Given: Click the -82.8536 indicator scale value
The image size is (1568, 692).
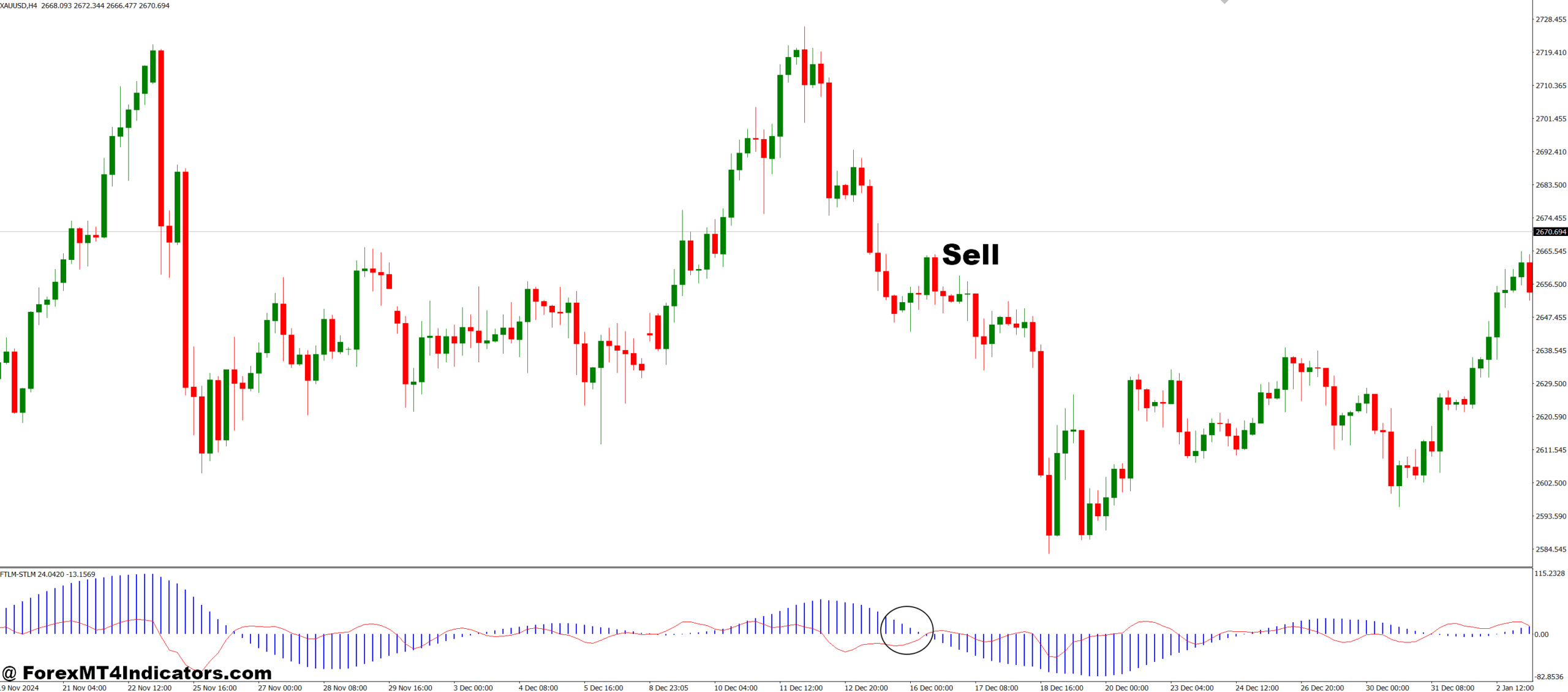Looking at the screenshot, I should [1549, 677].
